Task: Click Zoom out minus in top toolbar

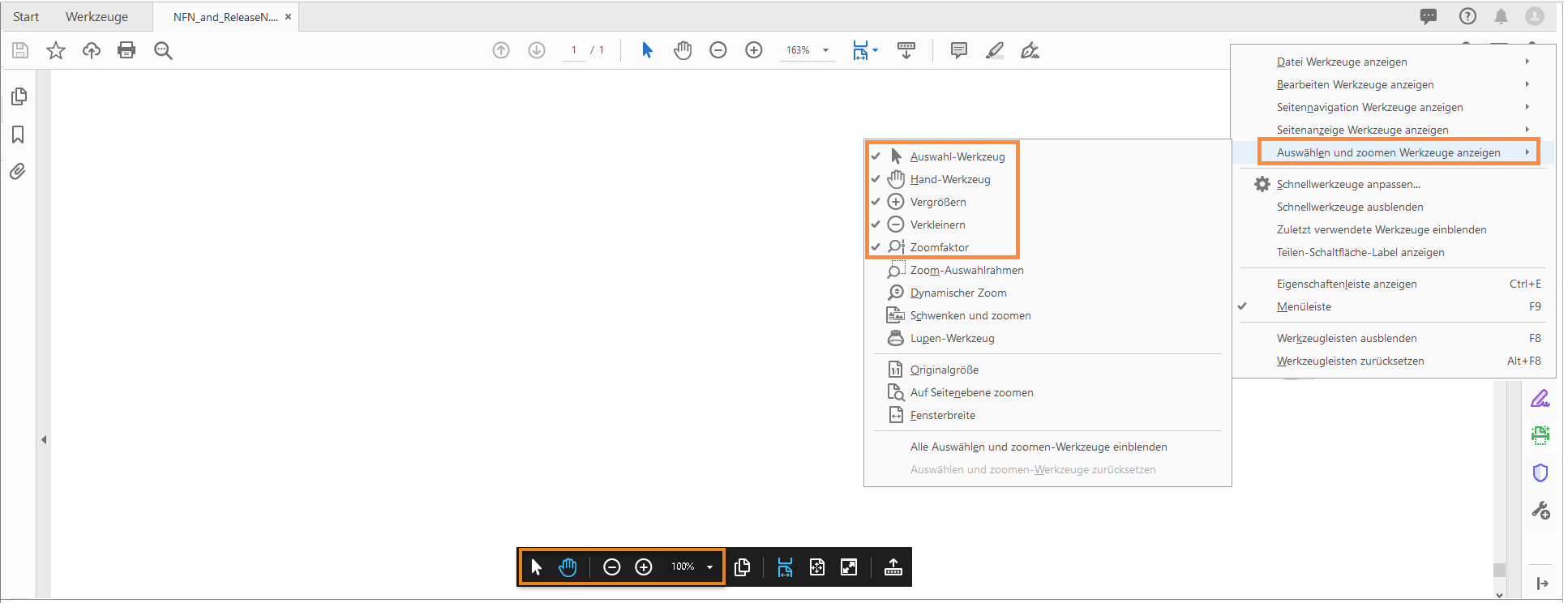Action: [x=718, y=50]
